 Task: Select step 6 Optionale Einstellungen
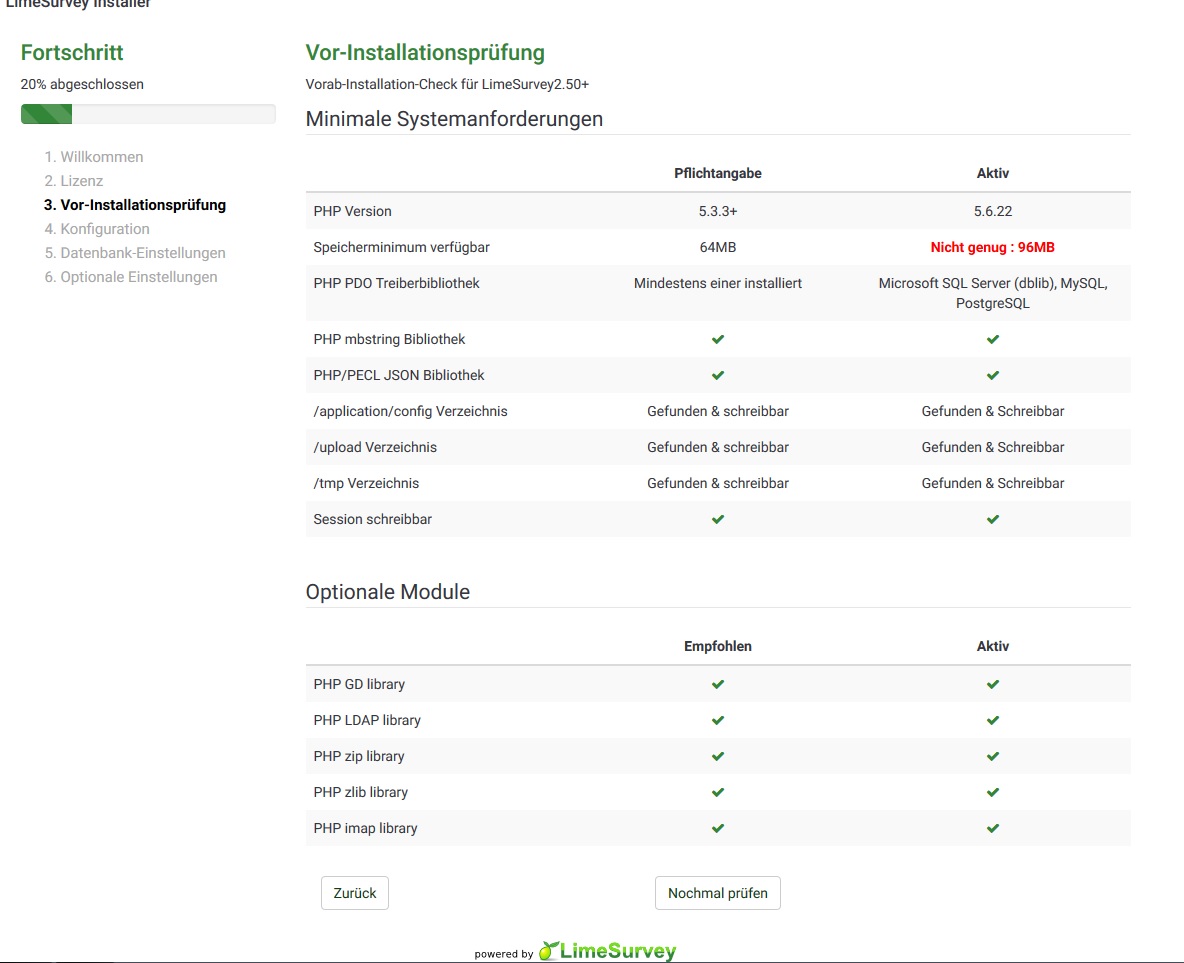point(139,277)
